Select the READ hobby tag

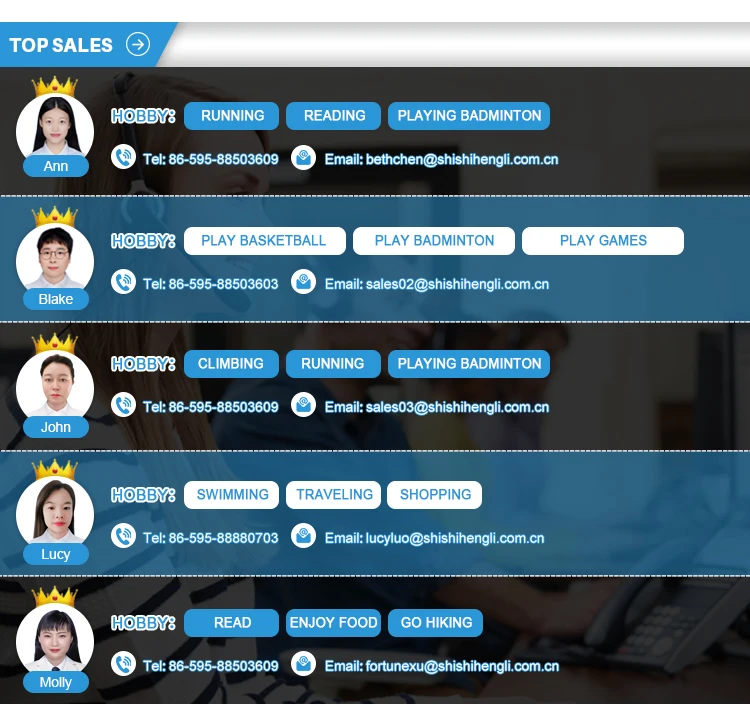click(x=232, y=623)
